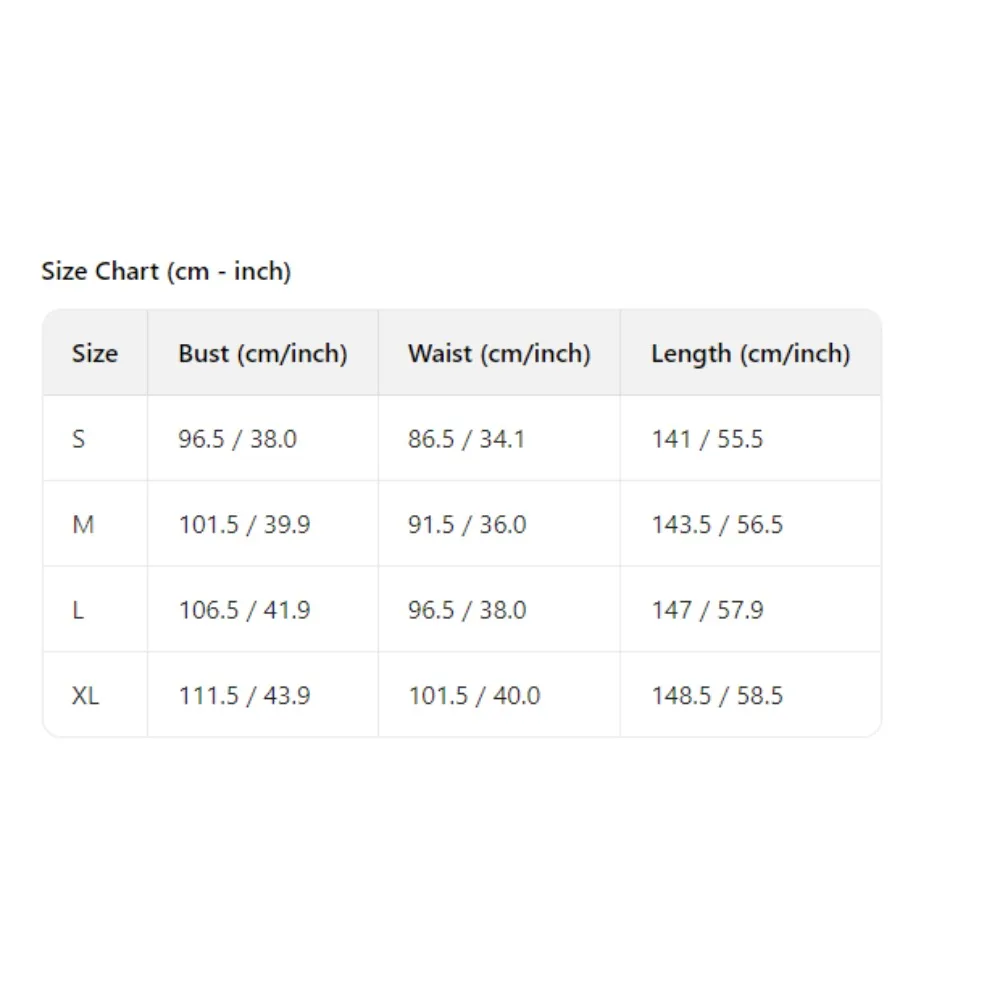The image size is (1000, 1000).
Task: Click length value 143.5 / 56.5
Action: click(x=717, y=524)
